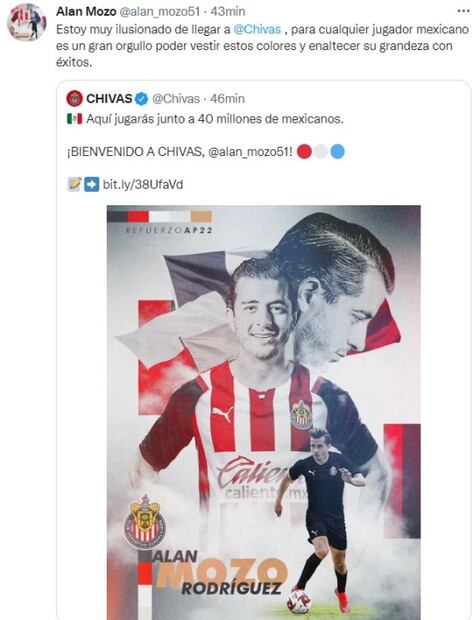Click the blue circle emoji
Screen dimensions: 473x620
pyautogui.click(x=337, y=152)
